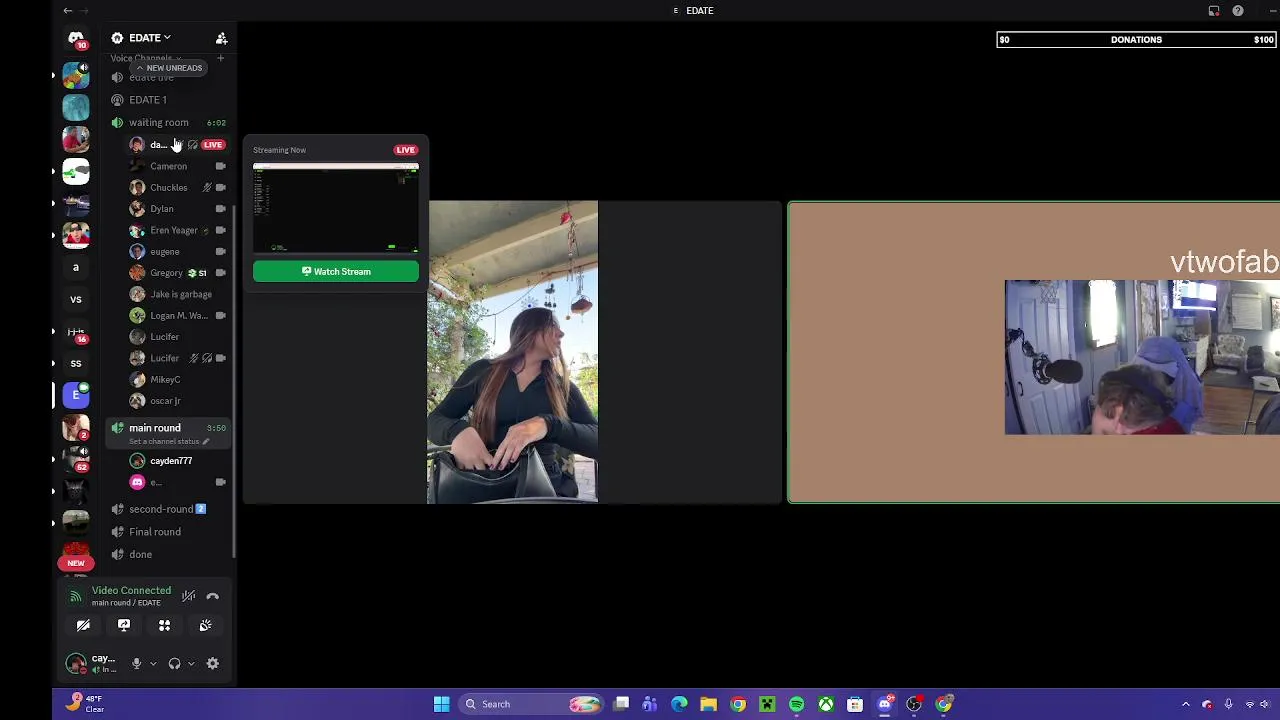Image resolution: width=1280 pixels, height=720 pixels.
Task: Open the 'vs' server icon
Action: 76,299
